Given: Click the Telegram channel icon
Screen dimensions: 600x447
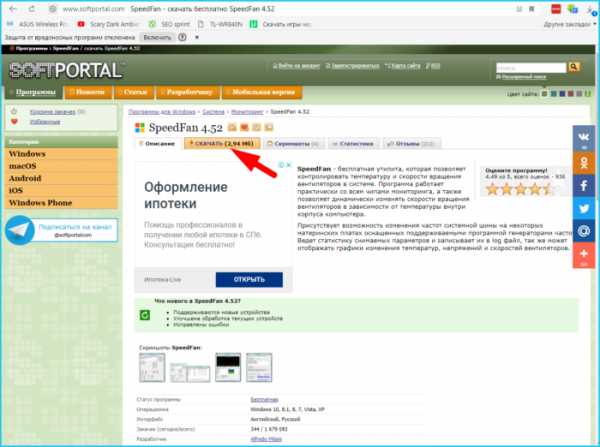Looking at the screenshot, I should click(x=19, y=231).
